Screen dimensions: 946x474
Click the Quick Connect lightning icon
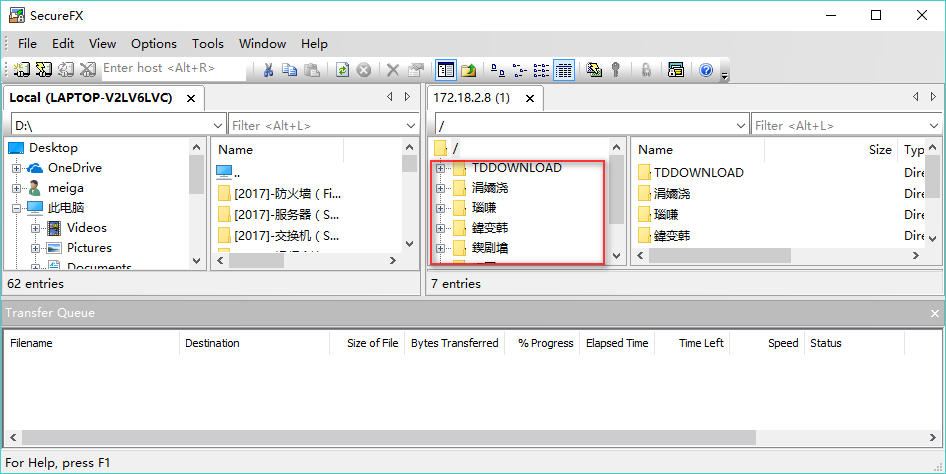[x=43, y=70]
